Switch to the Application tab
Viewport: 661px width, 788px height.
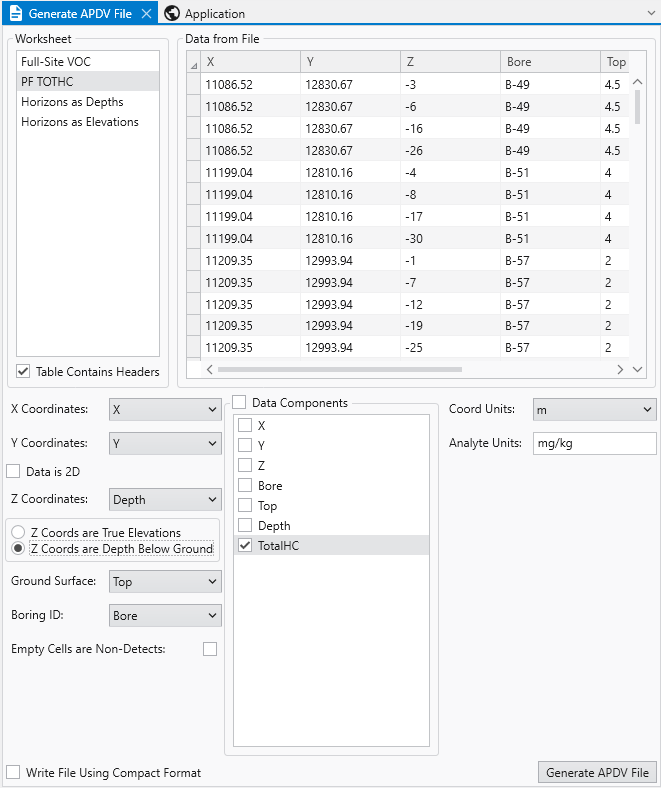[x=214, y=14]
